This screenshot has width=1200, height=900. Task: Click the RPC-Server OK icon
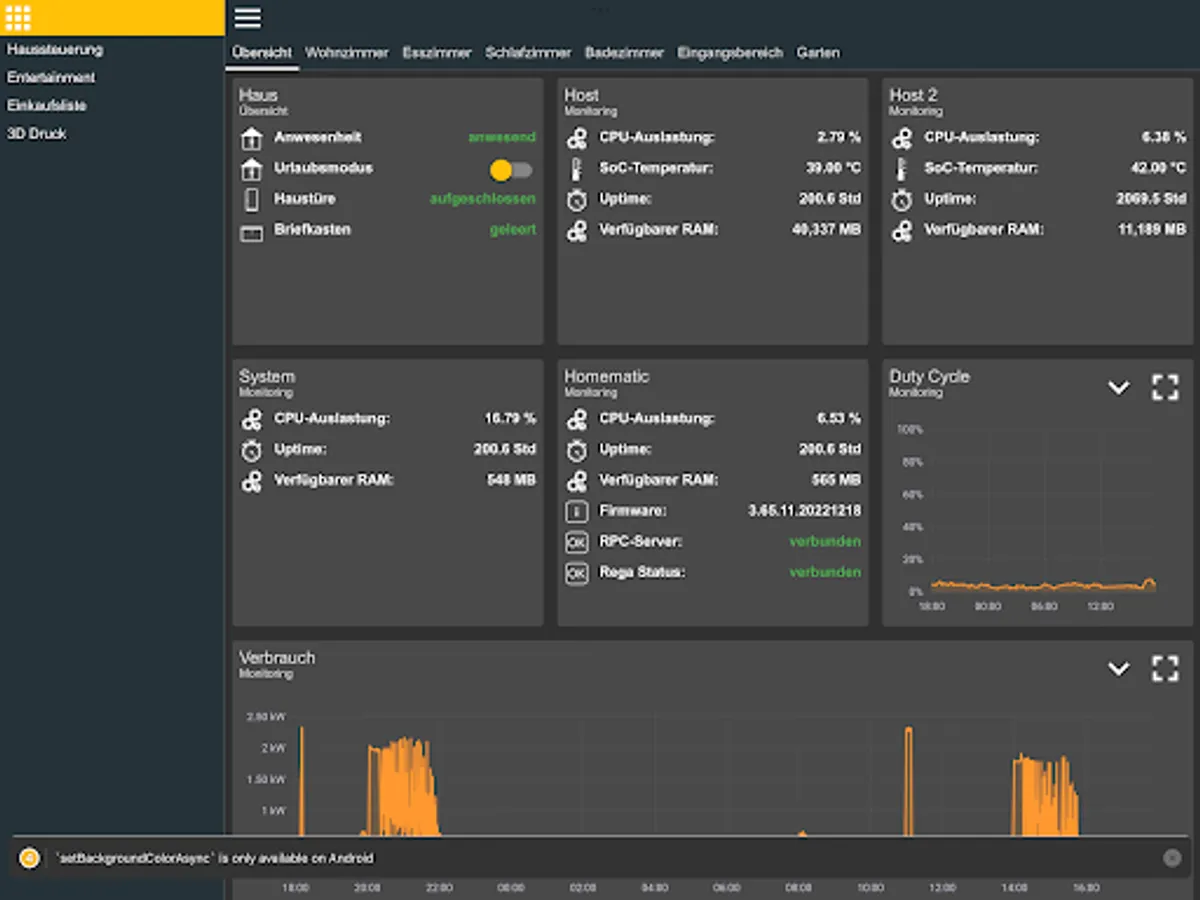(577, 542)
